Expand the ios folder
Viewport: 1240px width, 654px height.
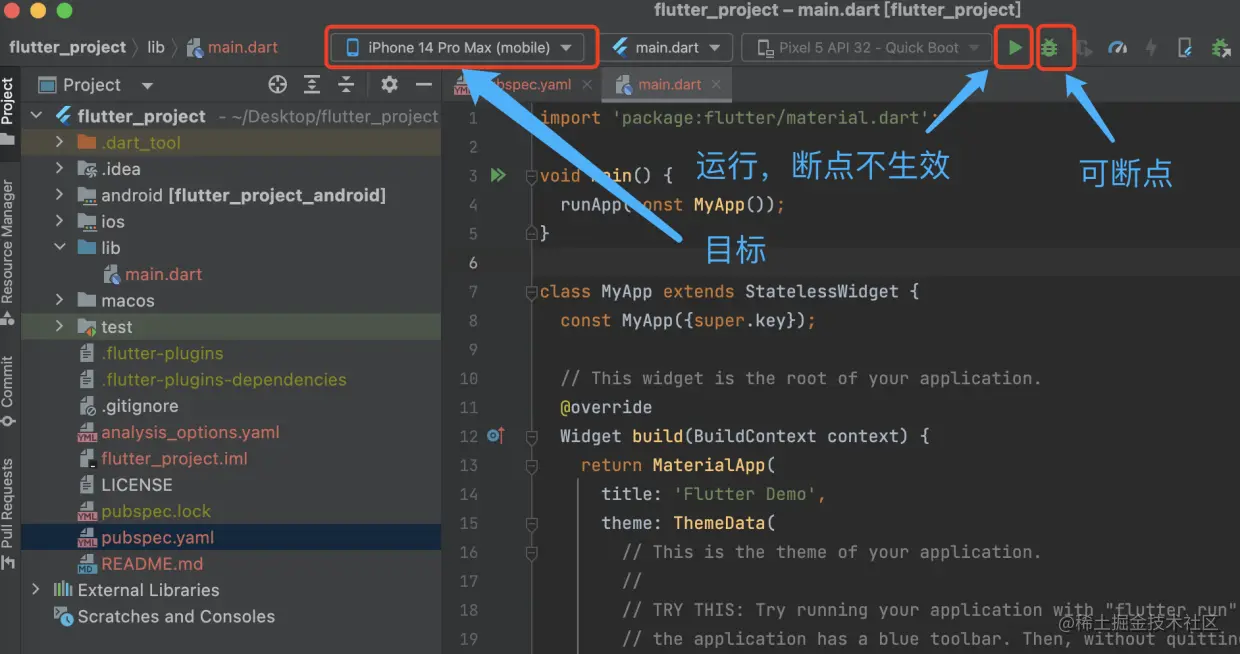60,222
